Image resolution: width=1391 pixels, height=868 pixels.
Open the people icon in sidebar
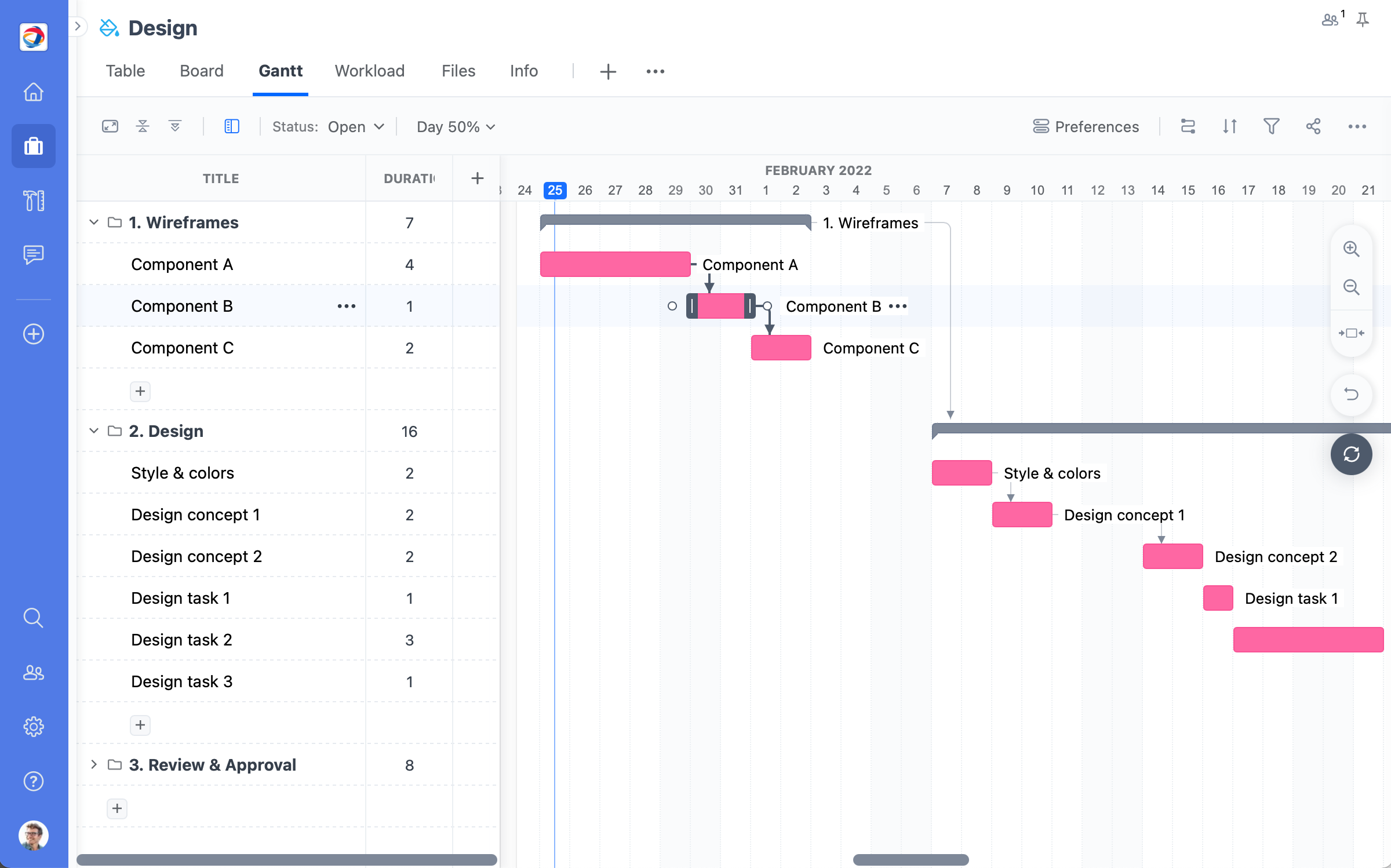(x=34, y=672)
